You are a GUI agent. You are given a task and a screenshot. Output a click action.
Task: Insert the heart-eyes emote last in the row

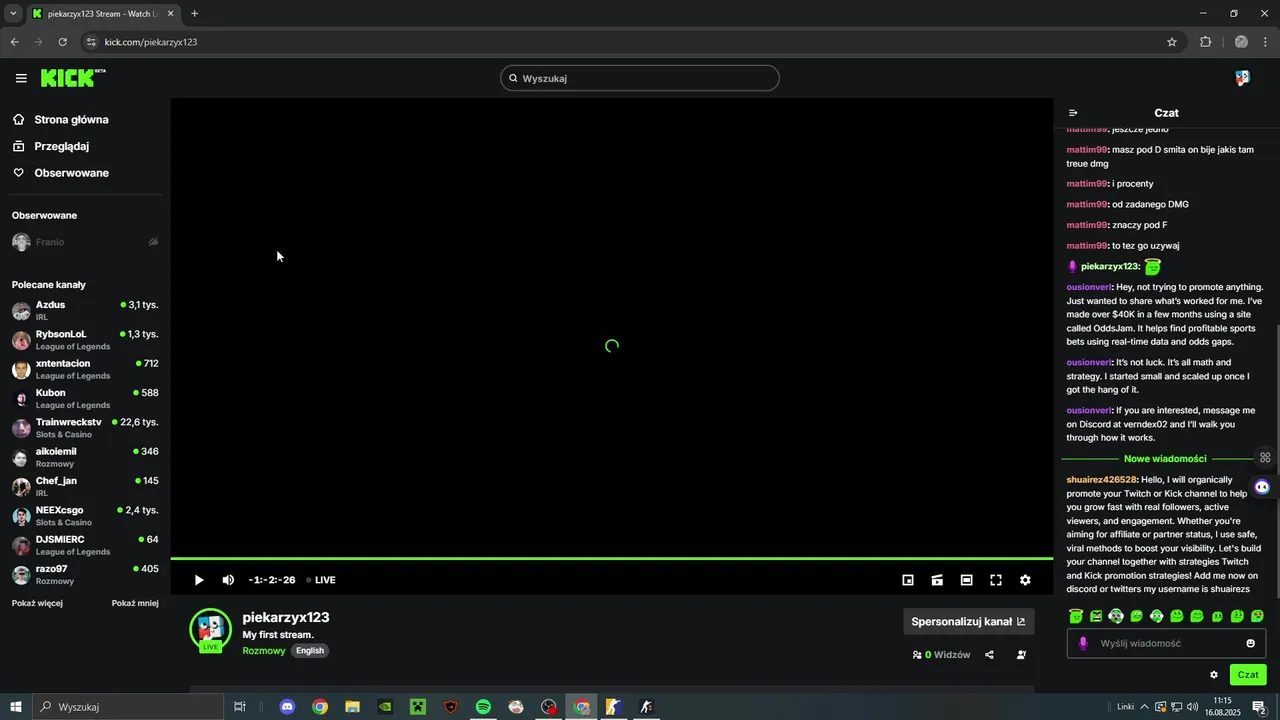pyautogui.click(x=1257, y=616)
